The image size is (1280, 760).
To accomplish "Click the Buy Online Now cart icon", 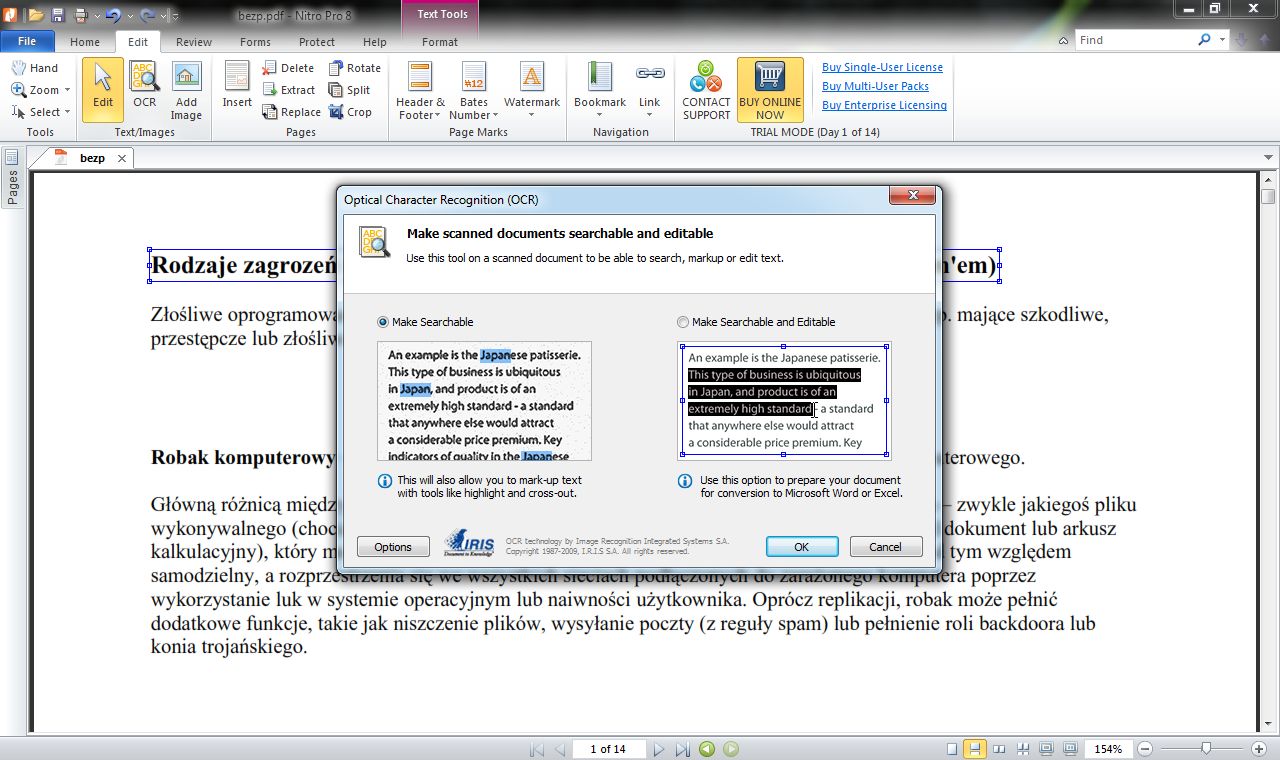I will 770,90.
